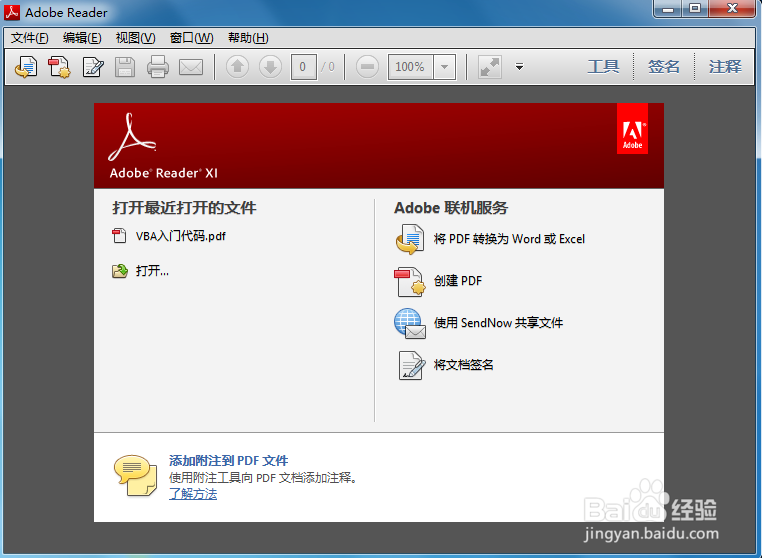Open the zoom percentage dropdown arrow
762x558 pixels.
pos(444,67)
